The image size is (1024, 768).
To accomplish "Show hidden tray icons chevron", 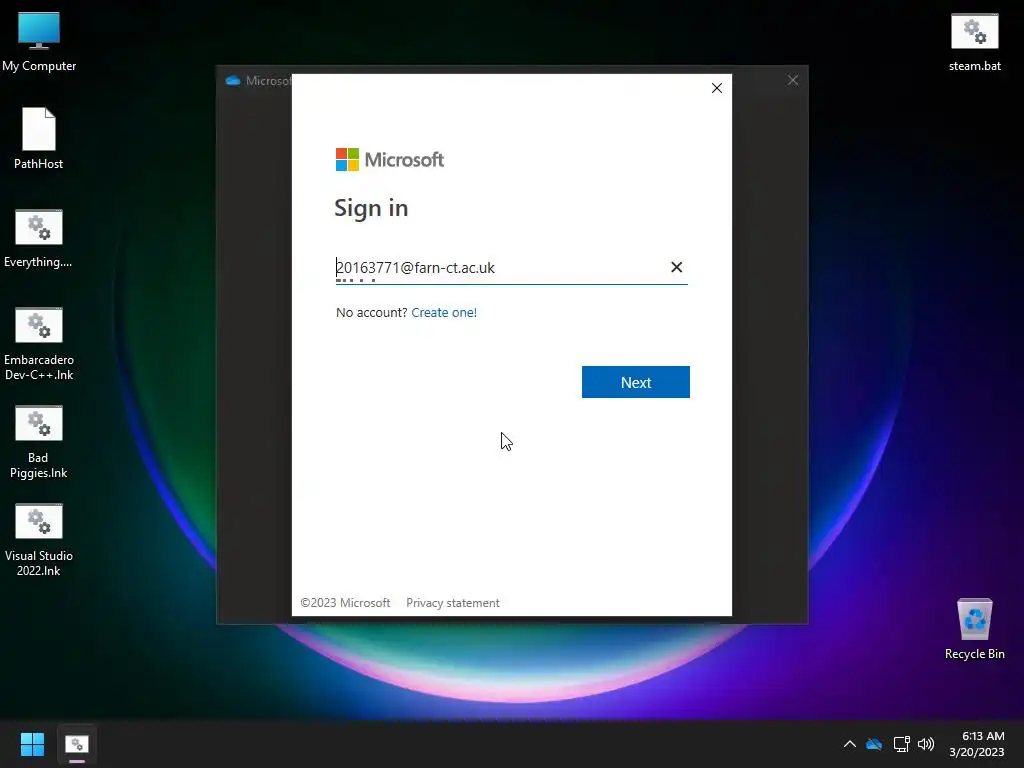I will [x=850, y=744].
